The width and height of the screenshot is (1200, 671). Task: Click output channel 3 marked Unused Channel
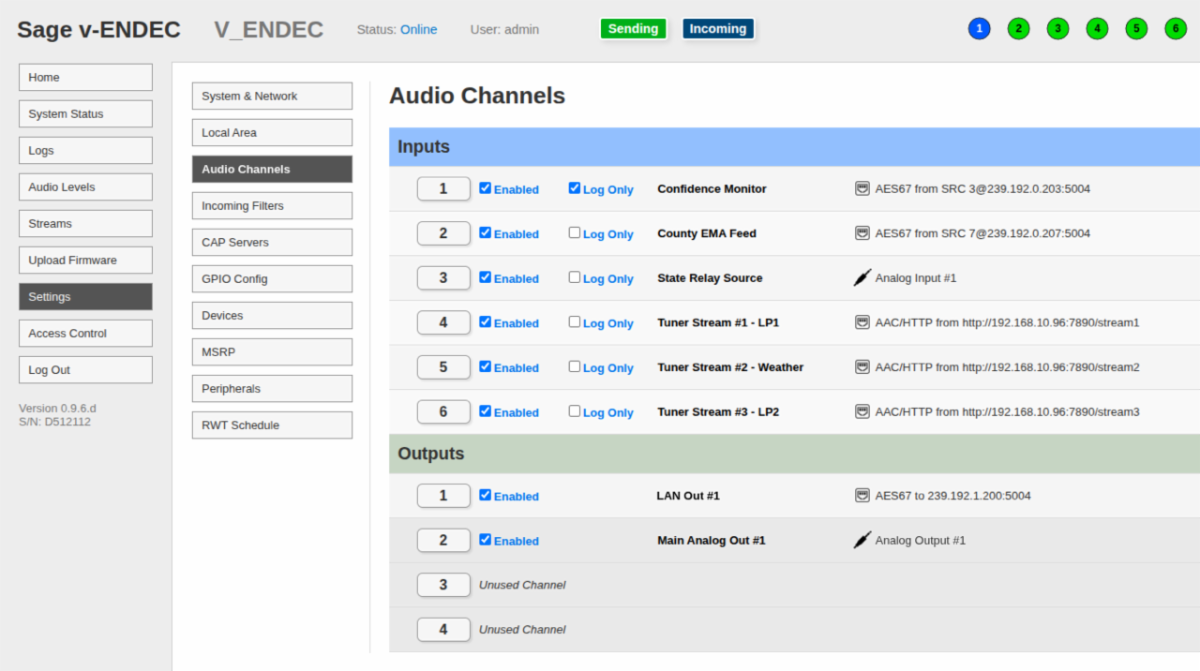[x=443, y=584]
